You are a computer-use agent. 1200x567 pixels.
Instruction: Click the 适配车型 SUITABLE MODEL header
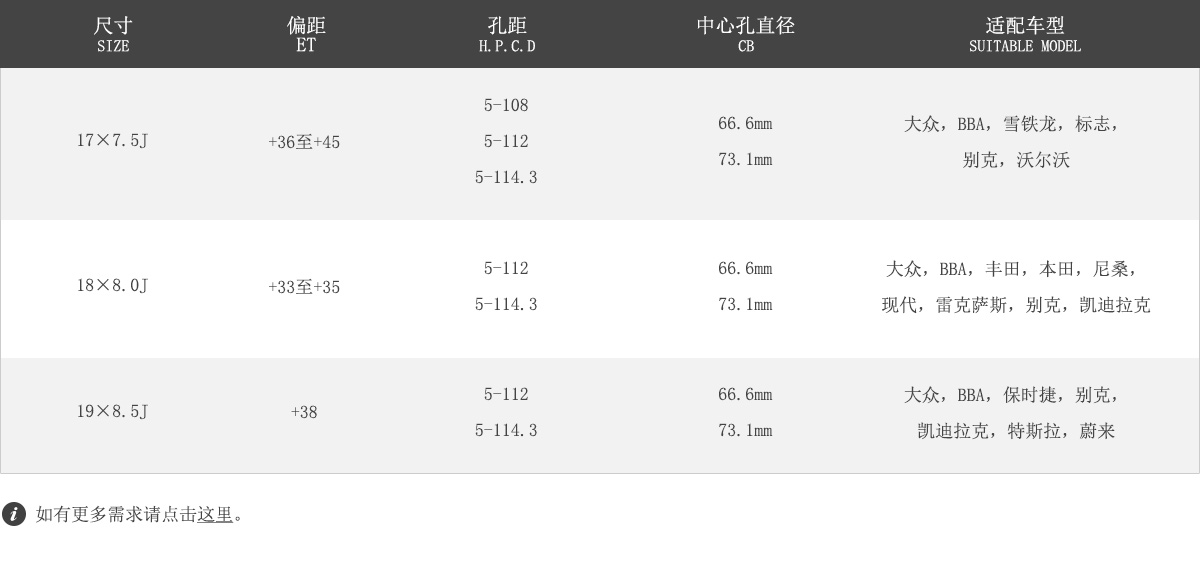[x=1025, y=34]
